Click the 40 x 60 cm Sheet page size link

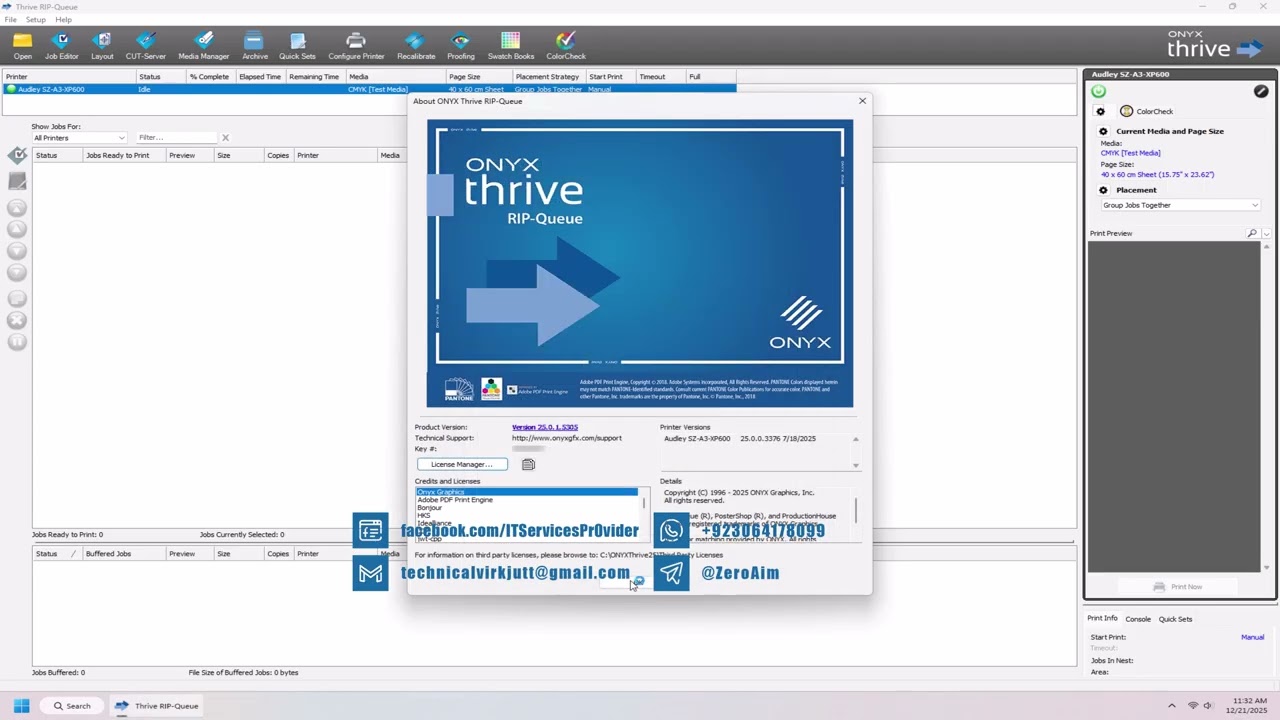1157,174
